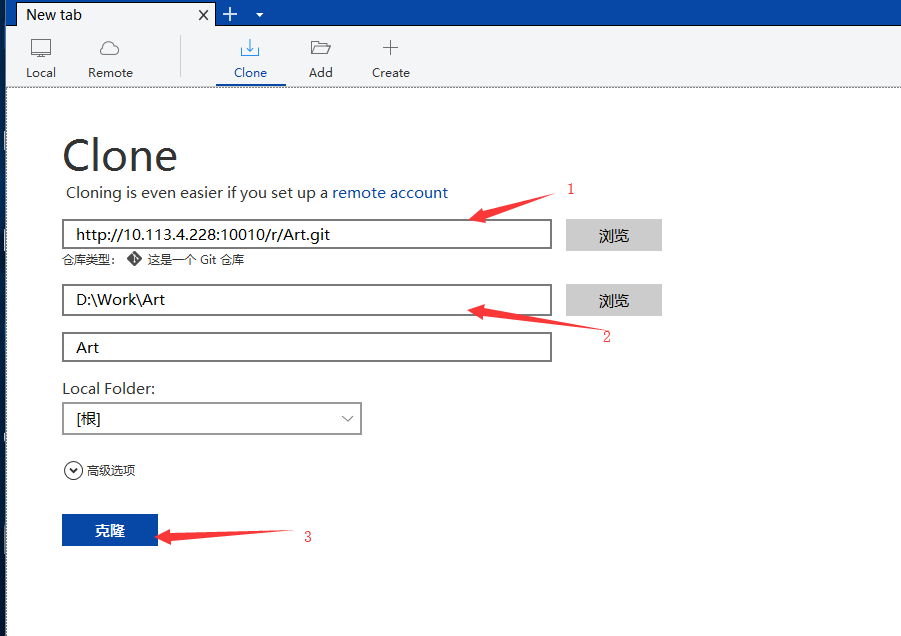
Task: Click the 克隆 clone button
Action: 110,530
